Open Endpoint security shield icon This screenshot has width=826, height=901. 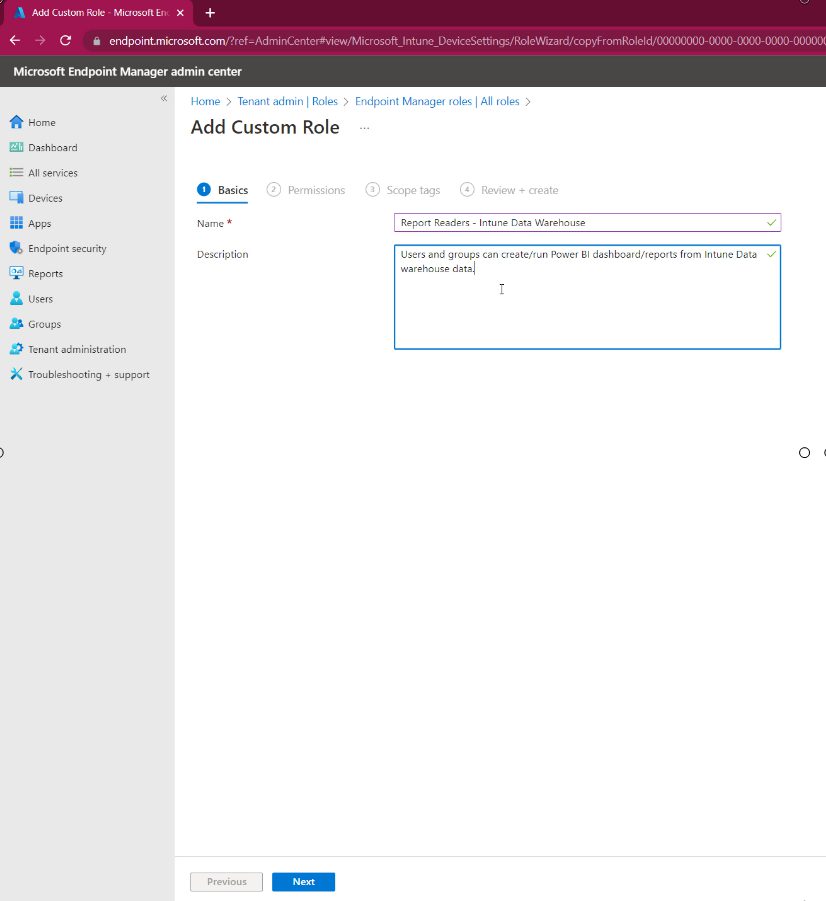pos(16,248)
